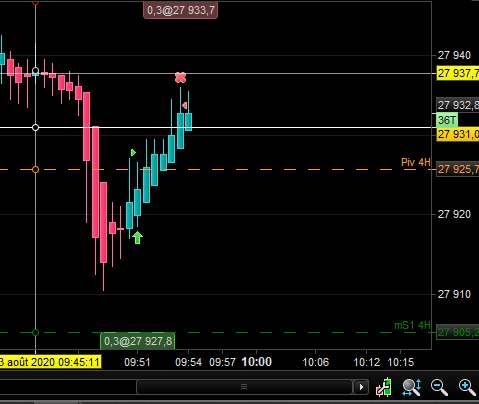Select the order label 0,3@27 927,8
This screenshot has height=404, width=479.
[138, 341]
